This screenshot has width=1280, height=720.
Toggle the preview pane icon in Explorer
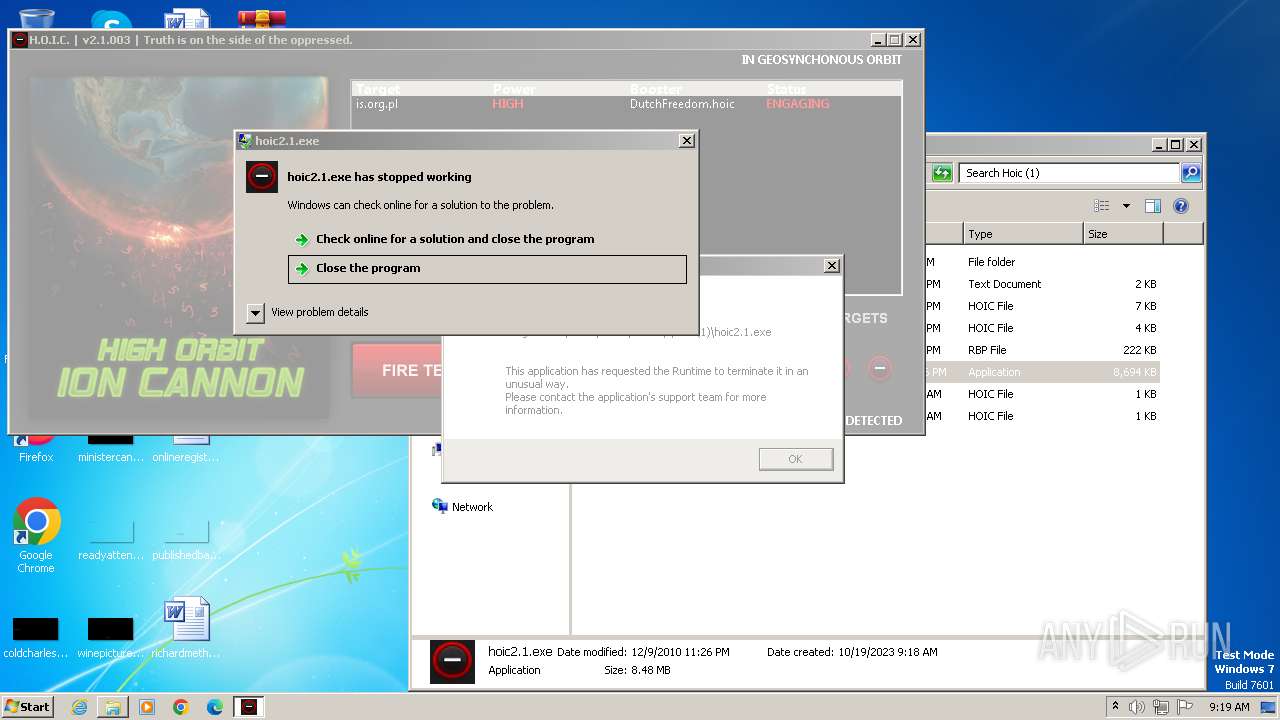point(1152,206)
